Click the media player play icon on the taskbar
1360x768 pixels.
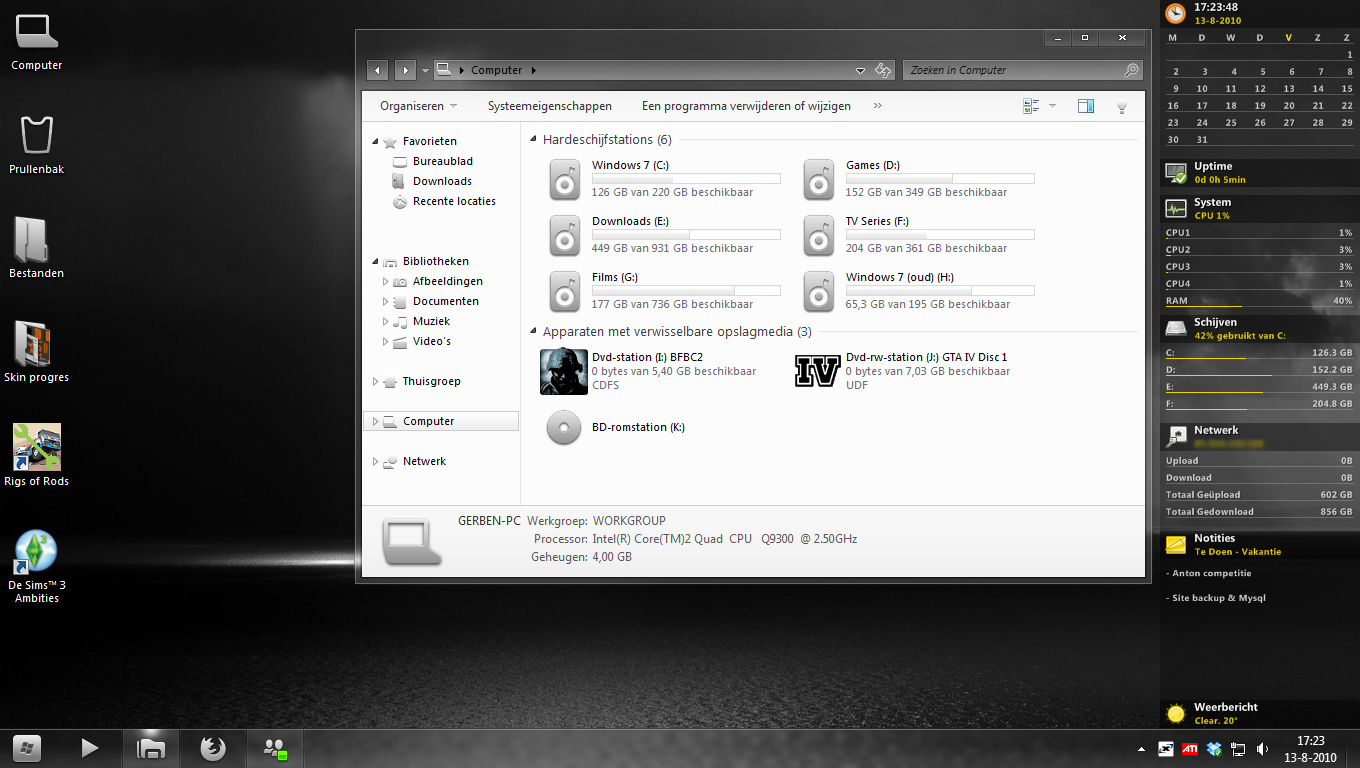coord(89,748)
